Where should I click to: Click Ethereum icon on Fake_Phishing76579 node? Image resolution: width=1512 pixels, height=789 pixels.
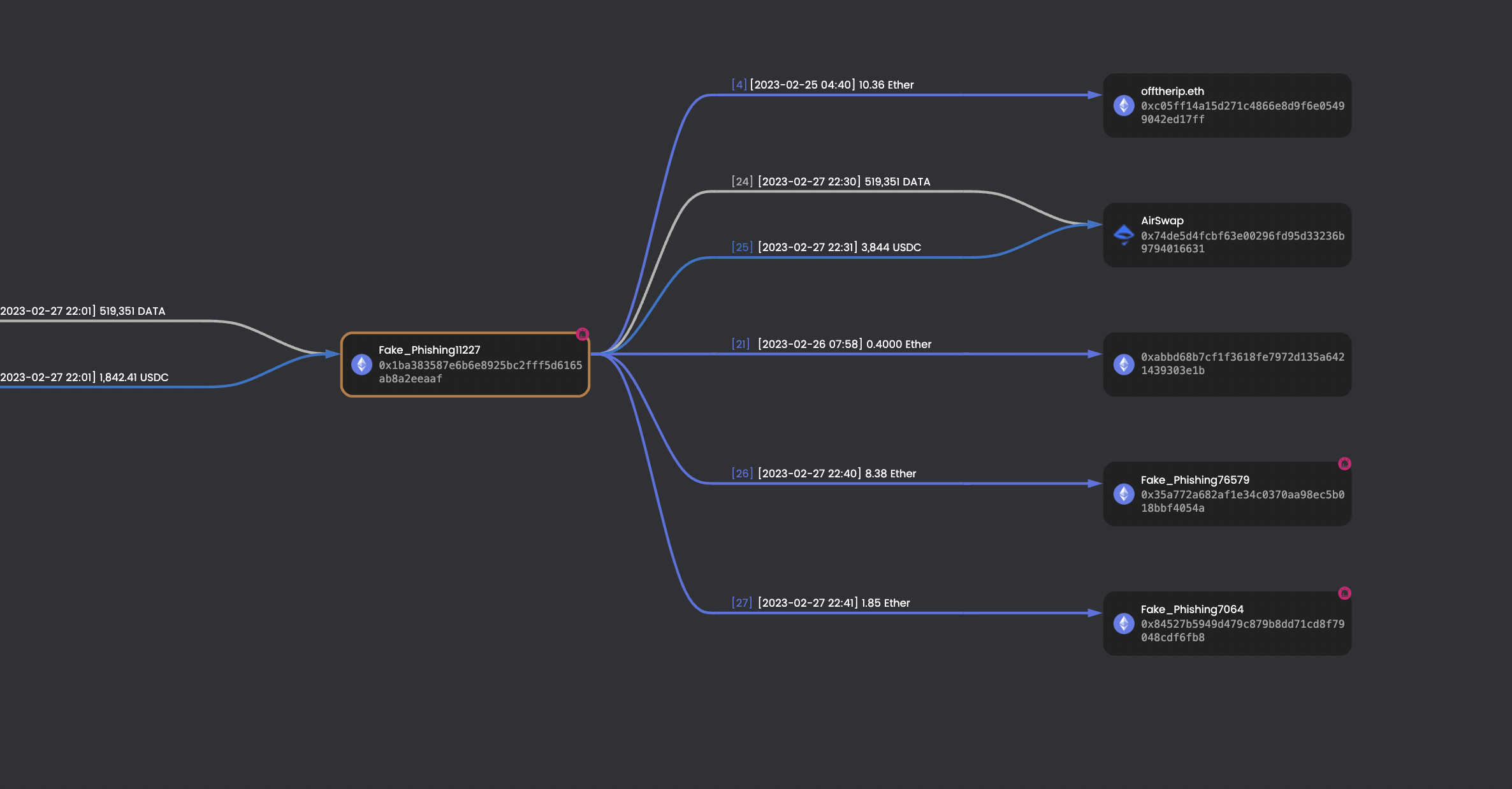pyautogui.click(x=1123, y=494)
